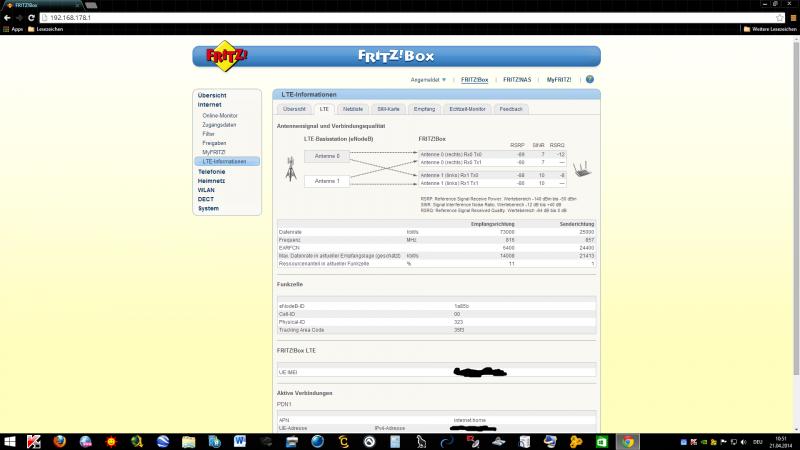The image size is (800, 450).
Task: Open the Lesezeichen bookmarks folder
Action: pos(45,29)
